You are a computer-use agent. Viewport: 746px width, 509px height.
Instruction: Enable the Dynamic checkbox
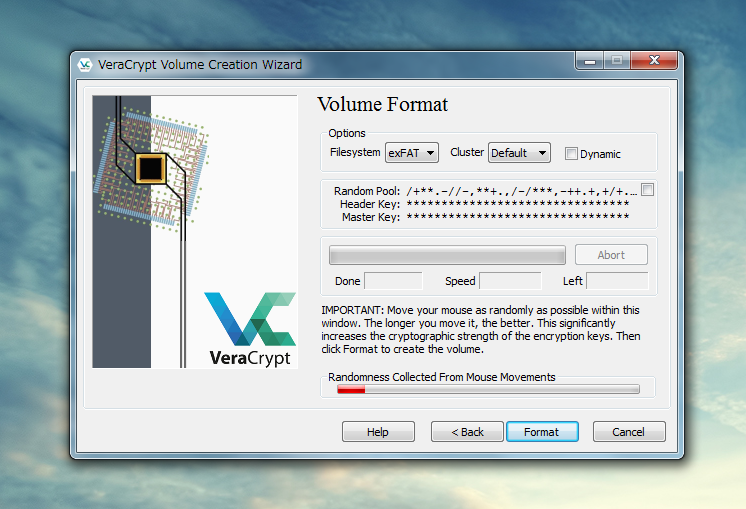click(571, 154)
